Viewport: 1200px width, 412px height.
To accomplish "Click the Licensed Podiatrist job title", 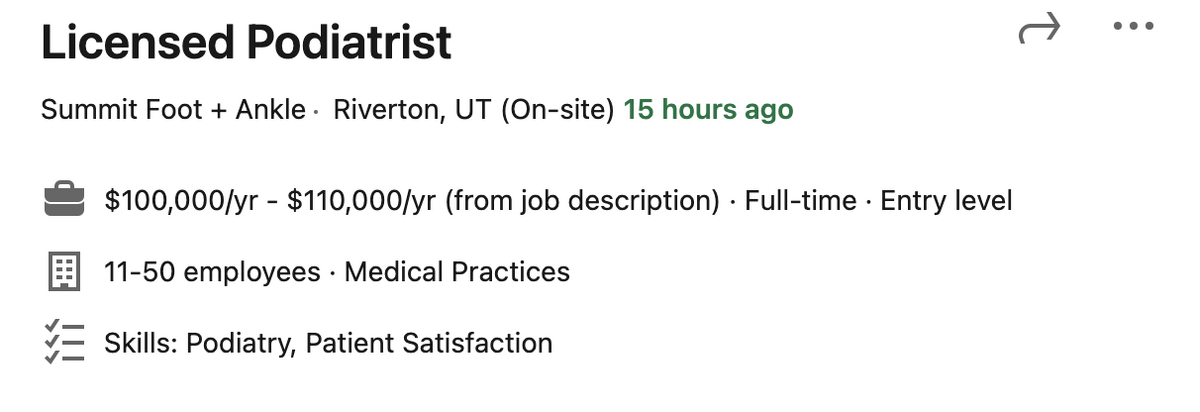I will (246, 42).
